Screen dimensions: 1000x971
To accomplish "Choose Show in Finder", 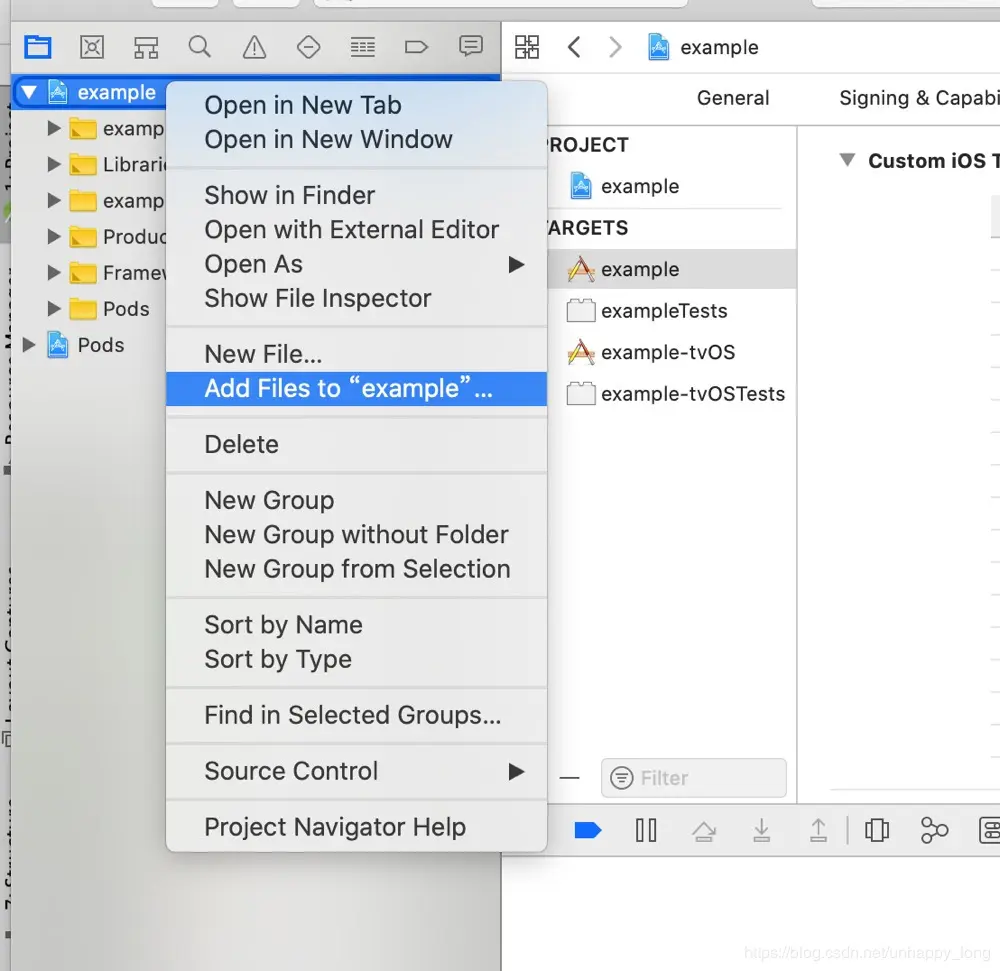I will (357, 196).
